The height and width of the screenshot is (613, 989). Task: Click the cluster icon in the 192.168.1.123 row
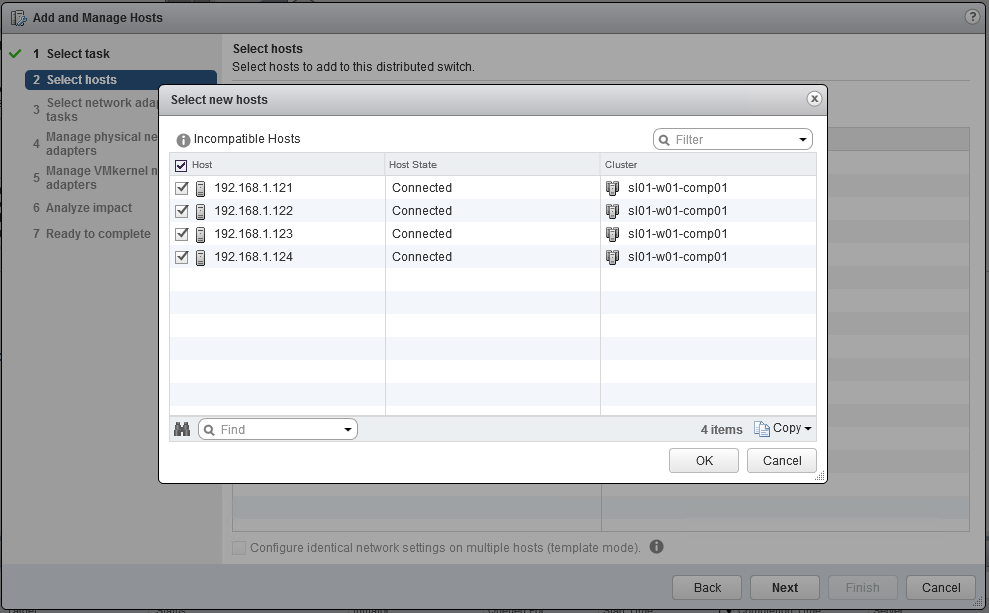tap(612, 234)
